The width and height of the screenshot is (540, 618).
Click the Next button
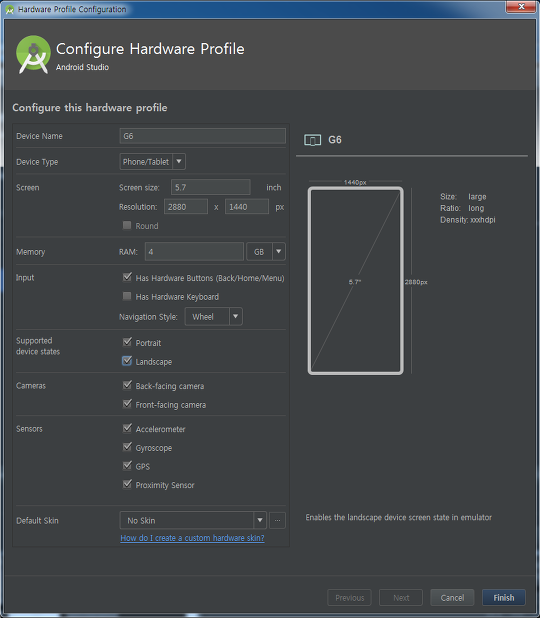click(401, 598)
